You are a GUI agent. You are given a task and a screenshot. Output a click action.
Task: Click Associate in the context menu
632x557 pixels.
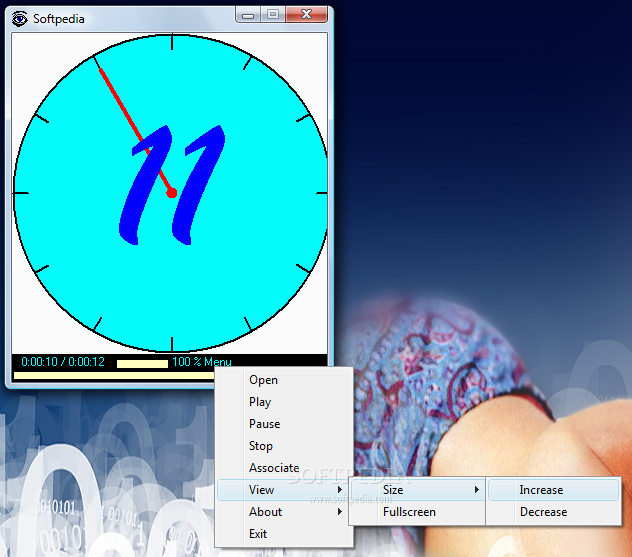tap(284, 468)
